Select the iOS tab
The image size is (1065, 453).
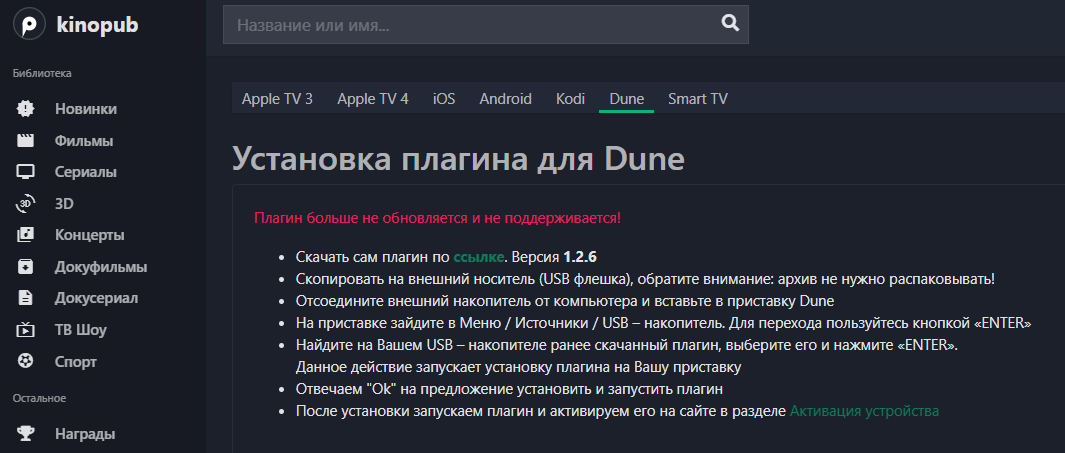point(444,98)
